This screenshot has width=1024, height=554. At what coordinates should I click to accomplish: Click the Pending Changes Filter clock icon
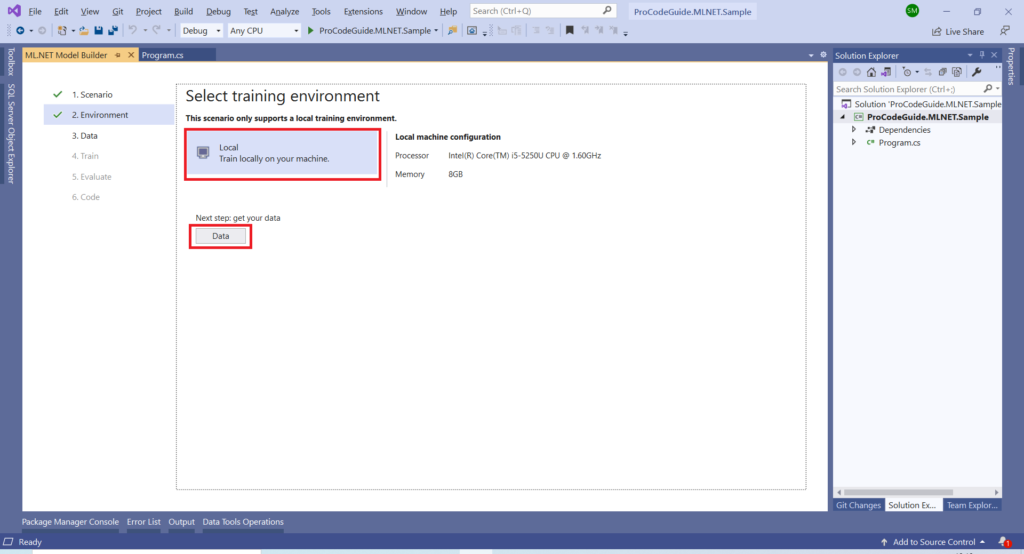pyautogui.click(x=906, y=73)
